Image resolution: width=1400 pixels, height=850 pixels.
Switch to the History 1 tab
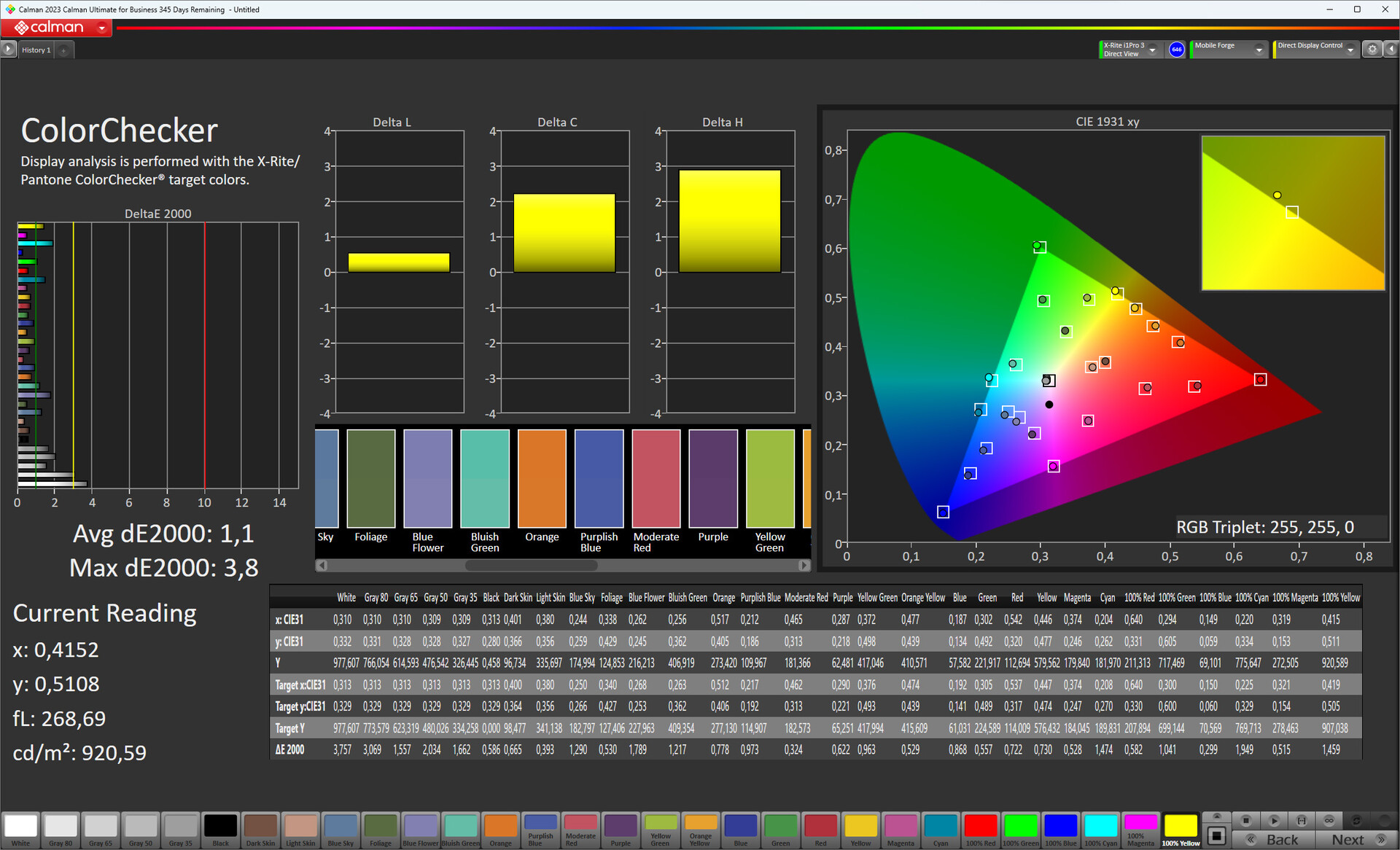click(36, 50)
